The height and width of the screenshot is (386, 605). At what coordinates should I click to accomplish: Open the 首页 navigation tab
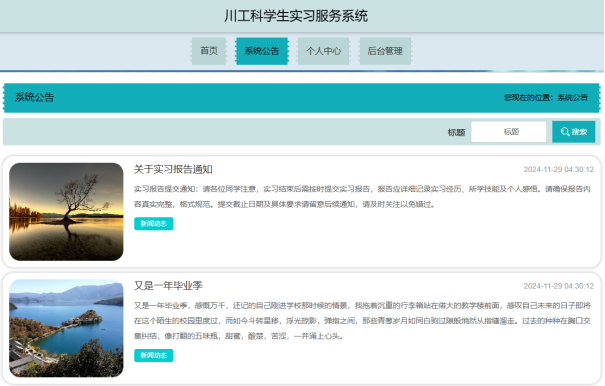click(x=209, y=51)
